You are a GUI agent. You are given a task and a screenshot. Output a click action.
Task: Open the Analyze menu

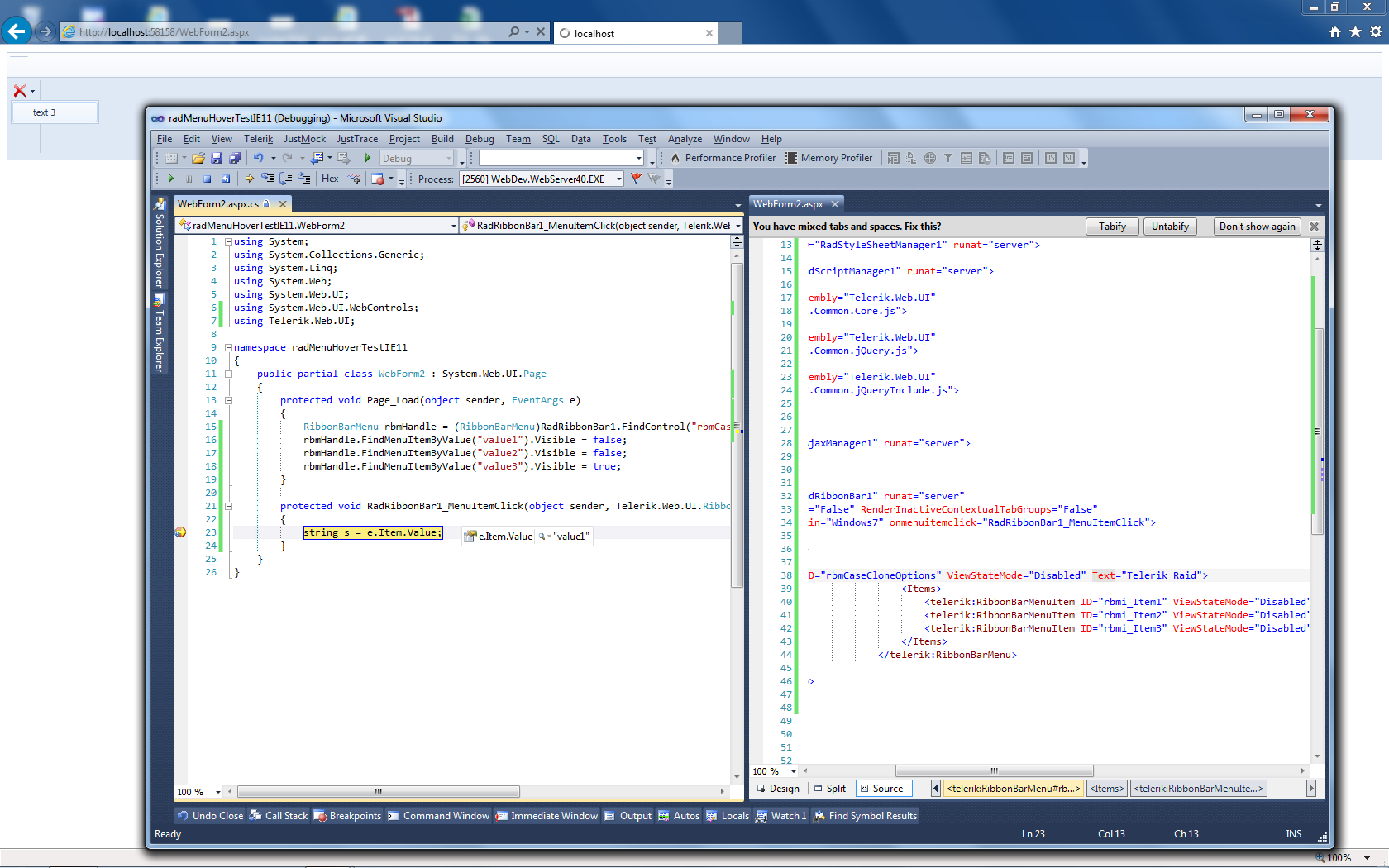[685, 139]
